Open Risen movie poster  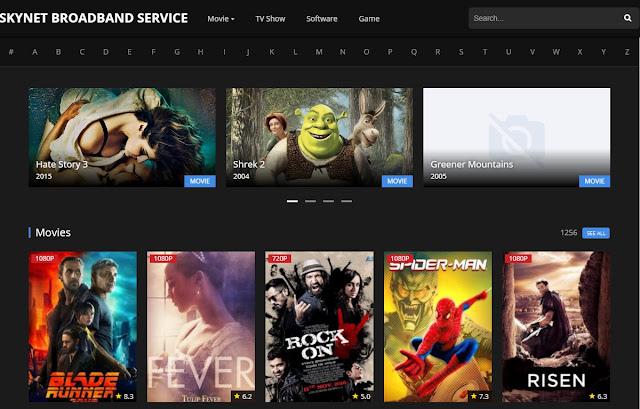[x=556, y=327]
